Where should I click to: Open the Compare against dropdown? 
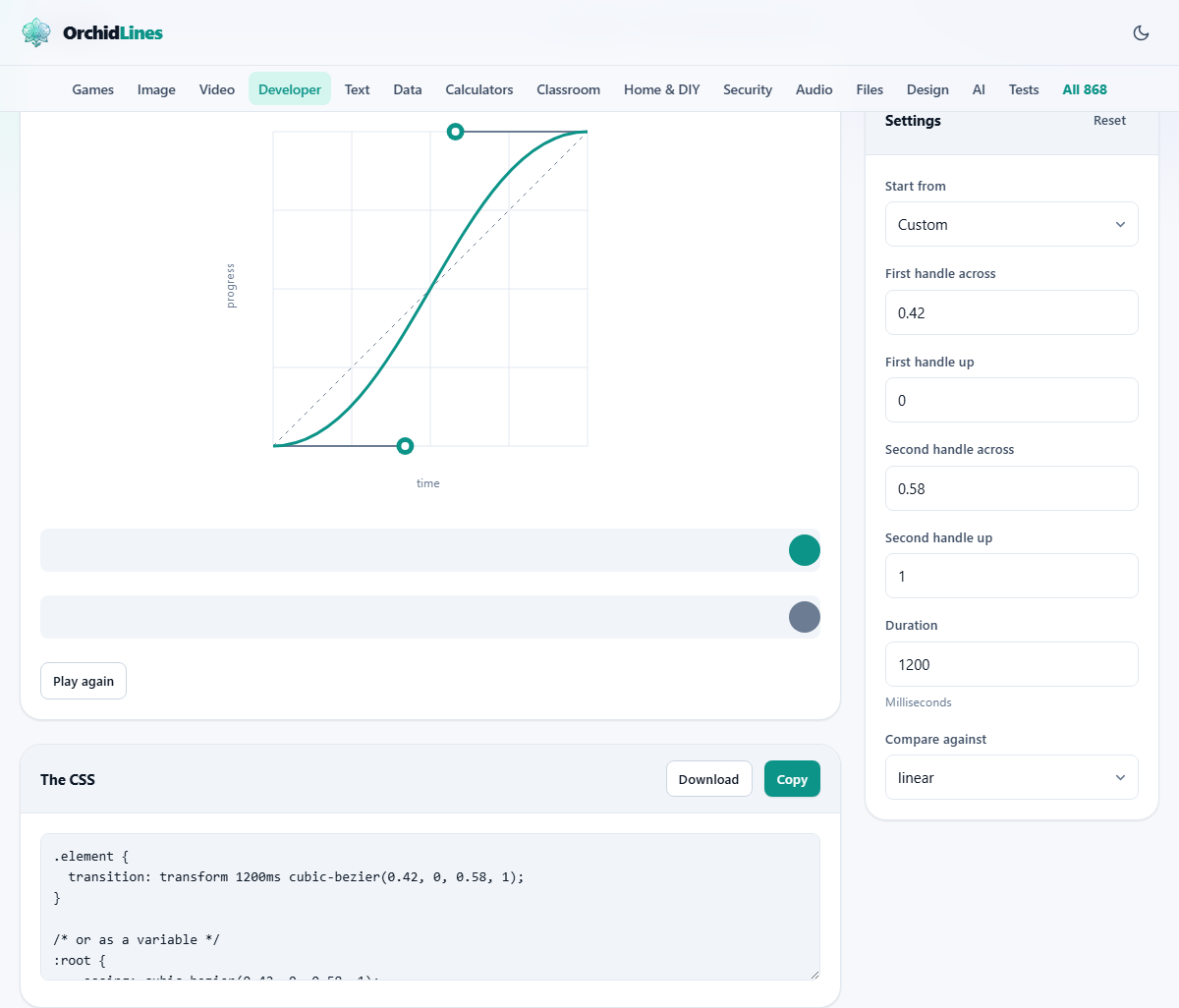click(x=1011, y=777)
